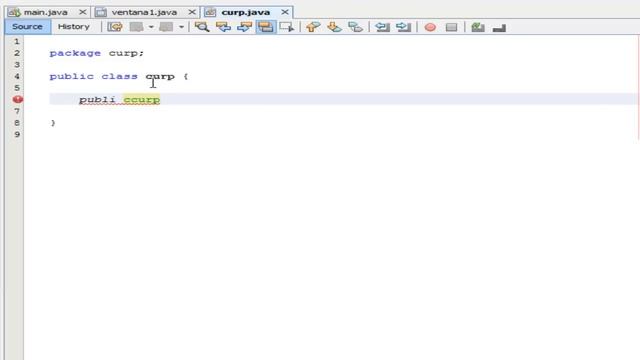Click the ventana1.java file icon in its tab

coord(101,12)
